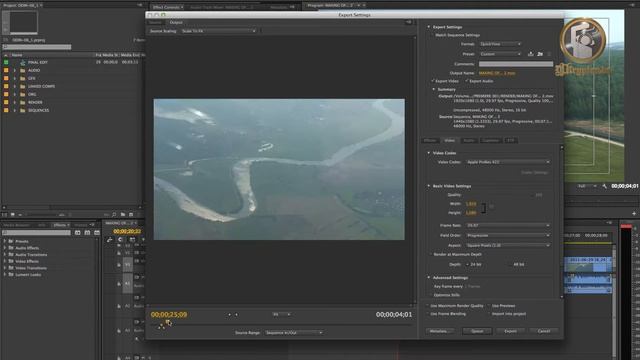Click the Export button
Viewport: 640px width, 360px height.
[x=510, y=331]
